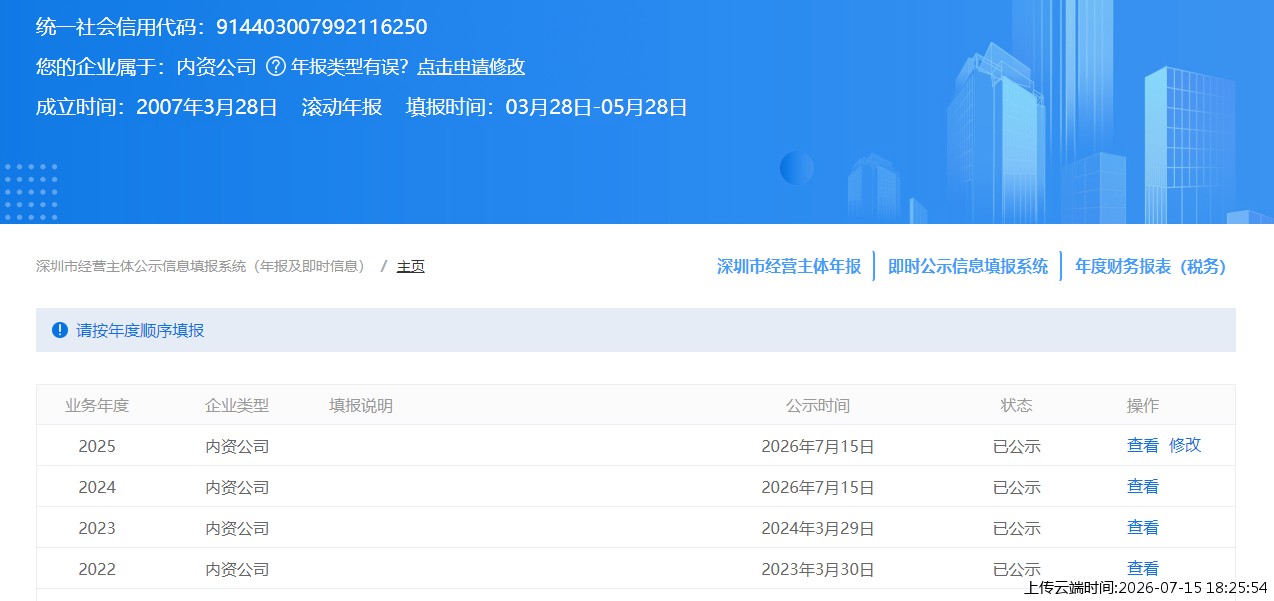Click the blue exclamation info icon
The height and width of the screenshot is (601, 1274).
coord(60,330)
